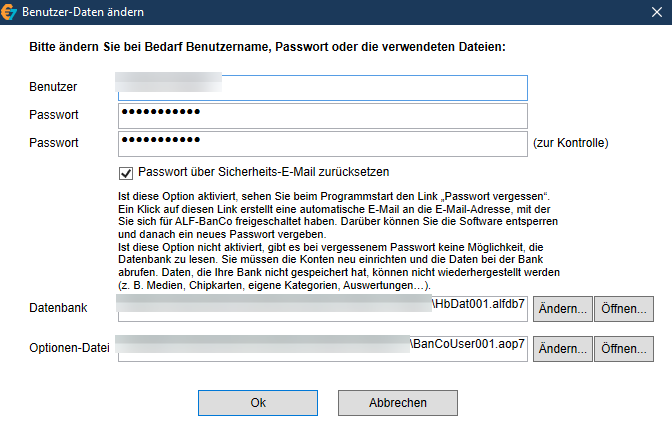Open the Optionen-Datei with Öffnen...

624,349
